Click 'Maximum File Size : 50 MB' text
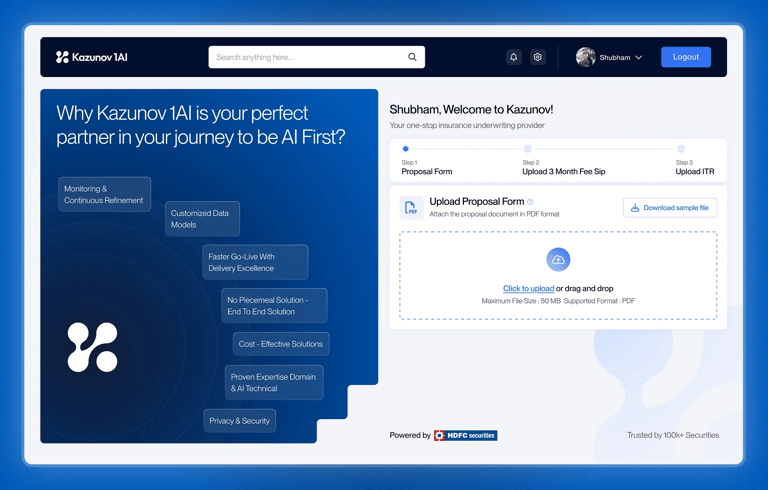Viewport: 768px width, 490px height. click(x=521, y=301)
